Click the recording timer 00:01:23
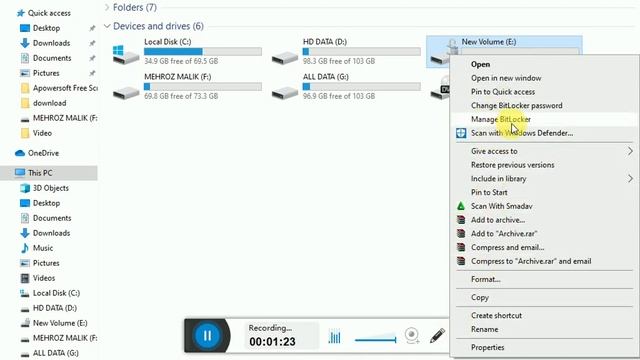The height and width of the screenshot is (360, 640). (272, 342)
